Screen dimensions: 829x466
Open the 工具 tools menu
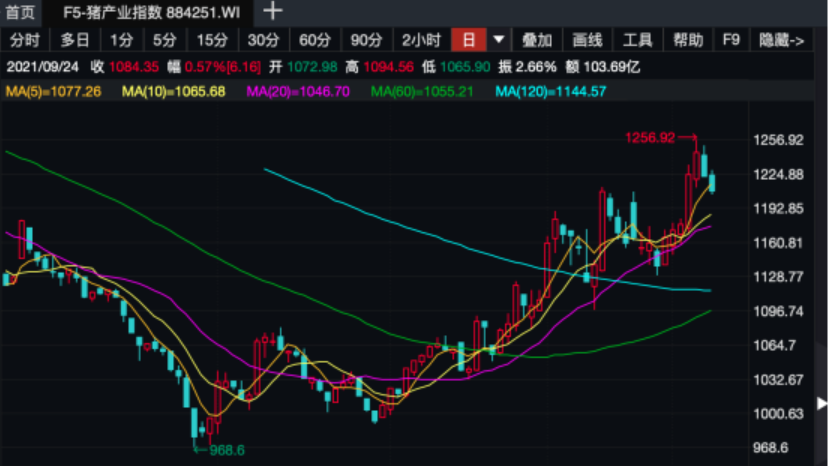click(637, 41)
